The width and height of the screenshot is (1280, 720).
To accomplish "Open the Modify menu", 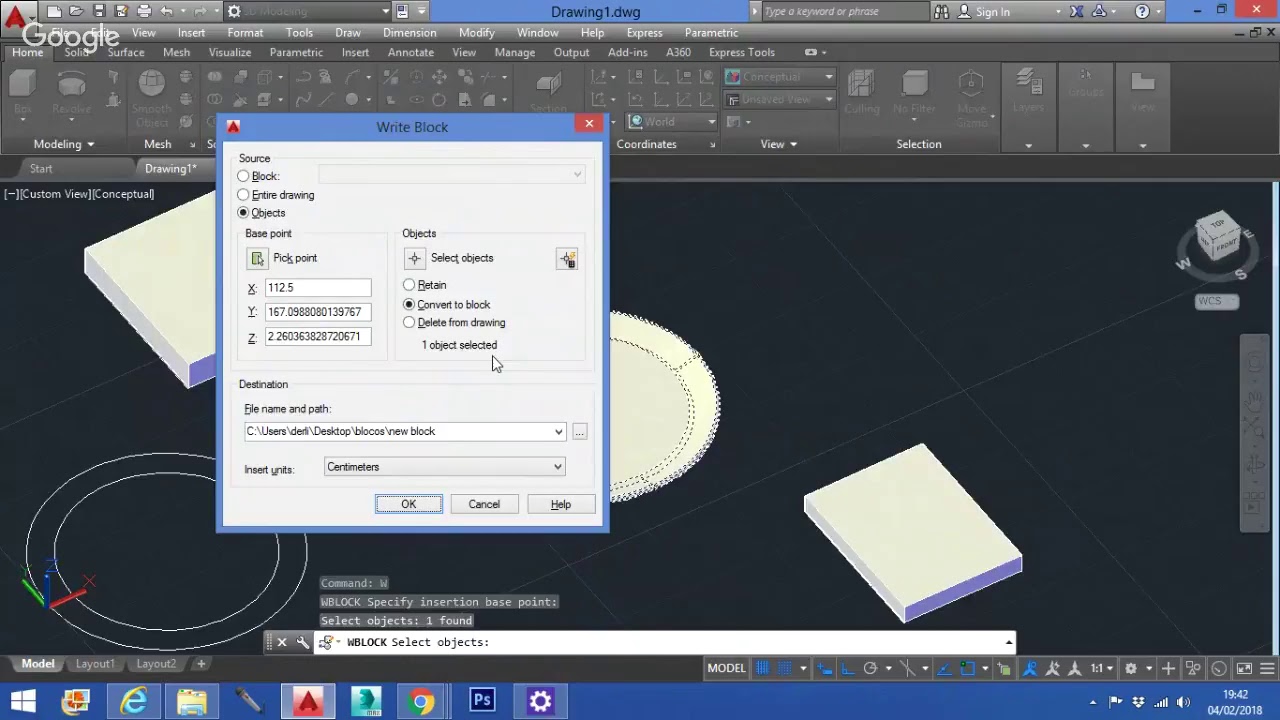I will click(476, 32).
